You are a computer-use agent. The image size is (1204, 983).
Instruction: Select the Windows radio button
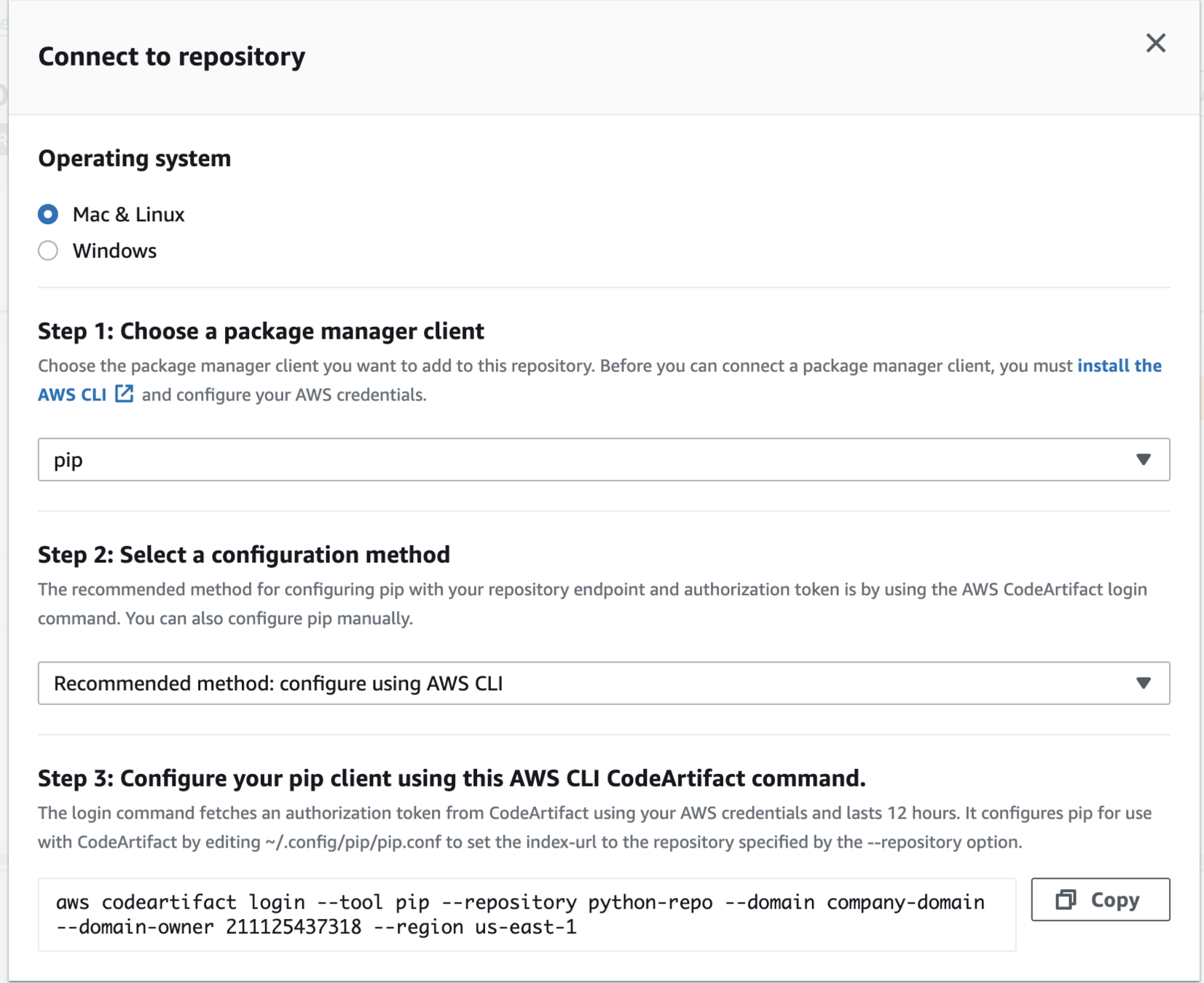[48, 250]
